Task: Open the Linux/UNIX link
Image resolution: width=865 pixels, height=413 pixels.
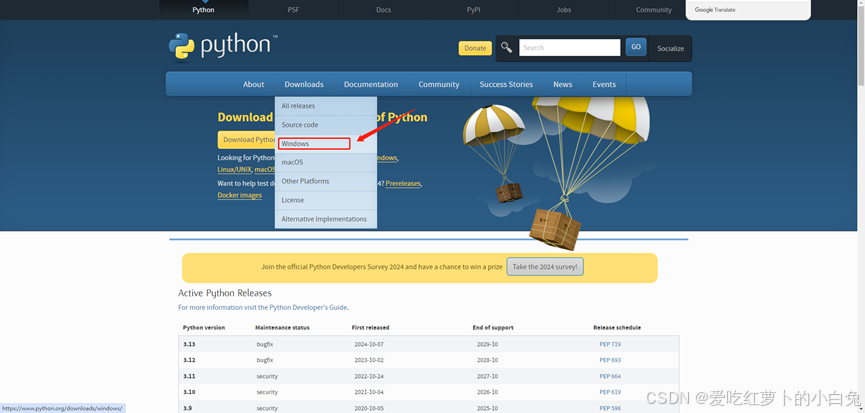Action: pos(234,169)
